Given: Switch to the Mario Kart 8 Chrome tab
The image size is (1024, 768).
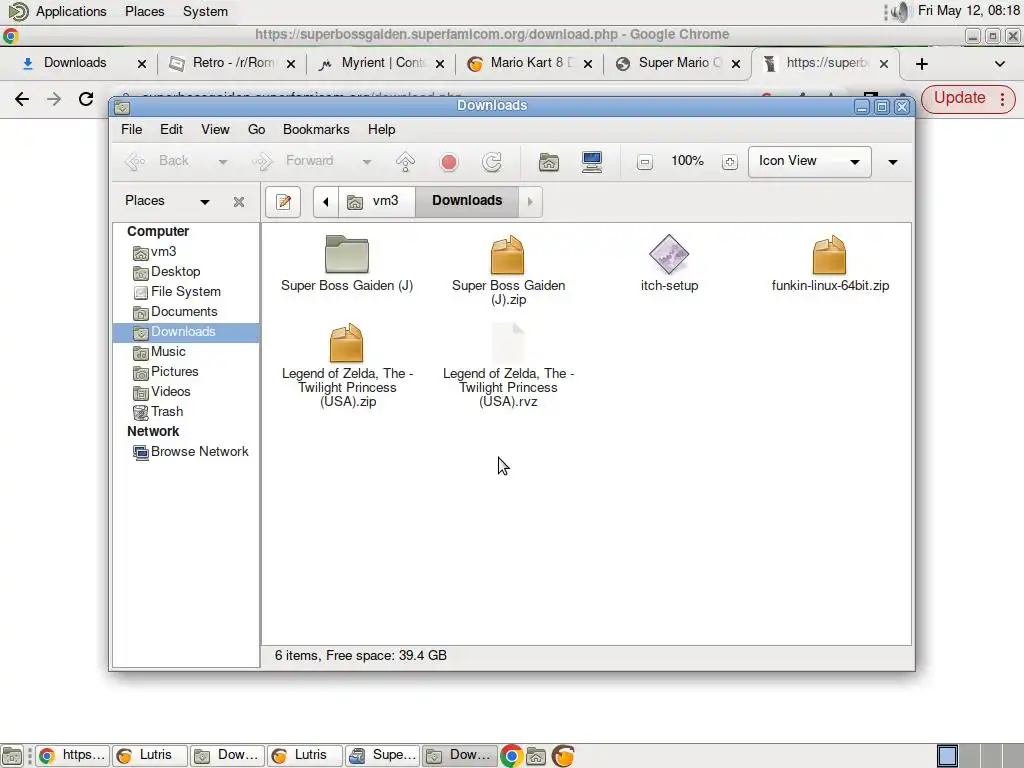Looking at the screenshot, I should 530,63.
